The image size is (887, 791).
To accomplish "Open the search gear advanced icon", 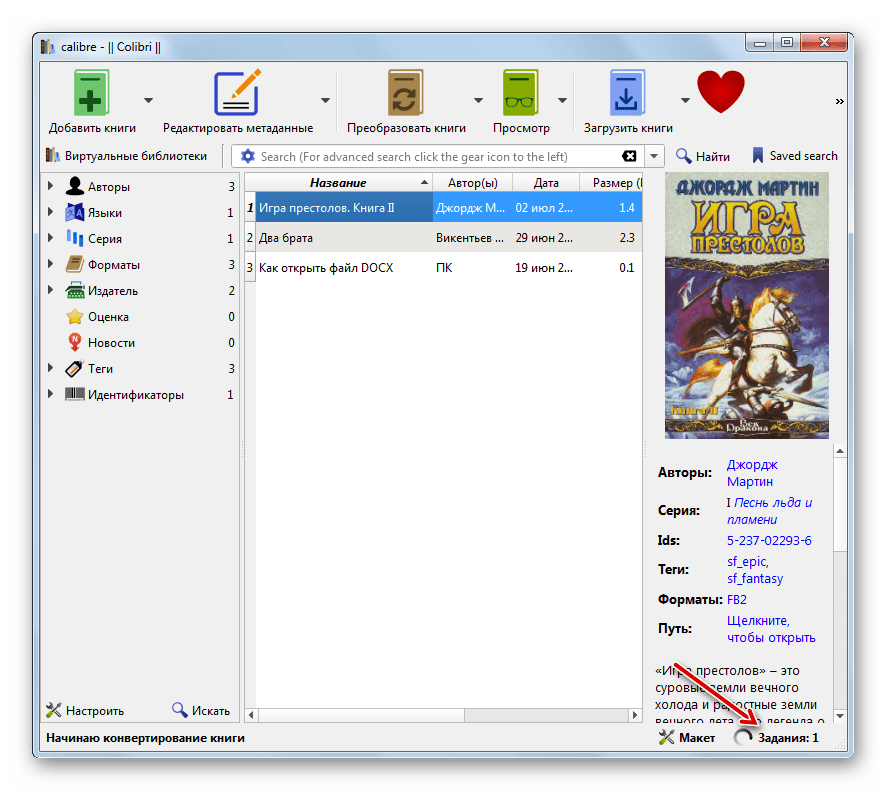I will click(247, 156).
